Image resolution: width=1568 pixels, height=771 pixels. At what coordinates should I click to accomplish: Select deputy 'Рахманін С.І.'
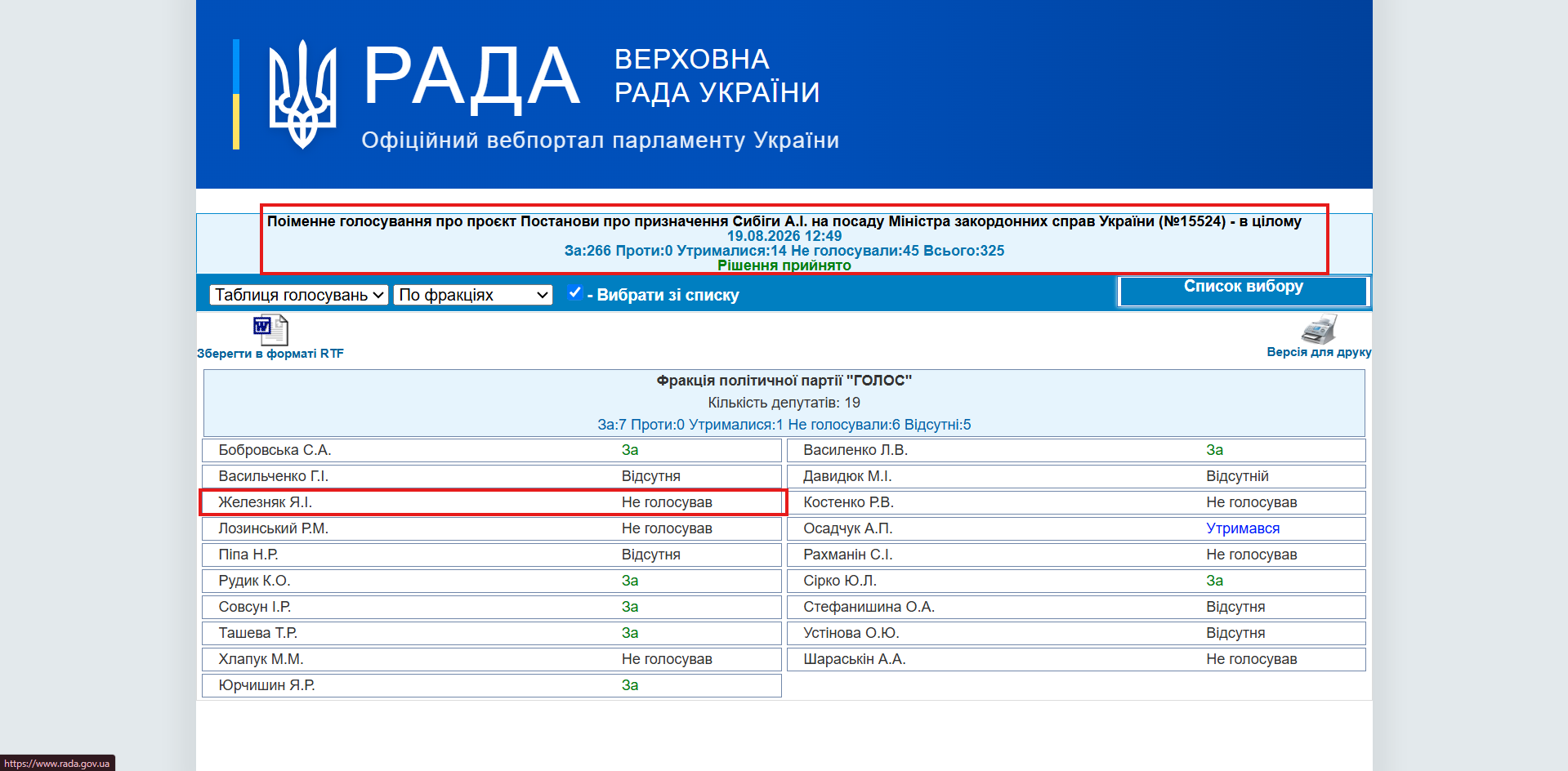(x=848, y=555)
